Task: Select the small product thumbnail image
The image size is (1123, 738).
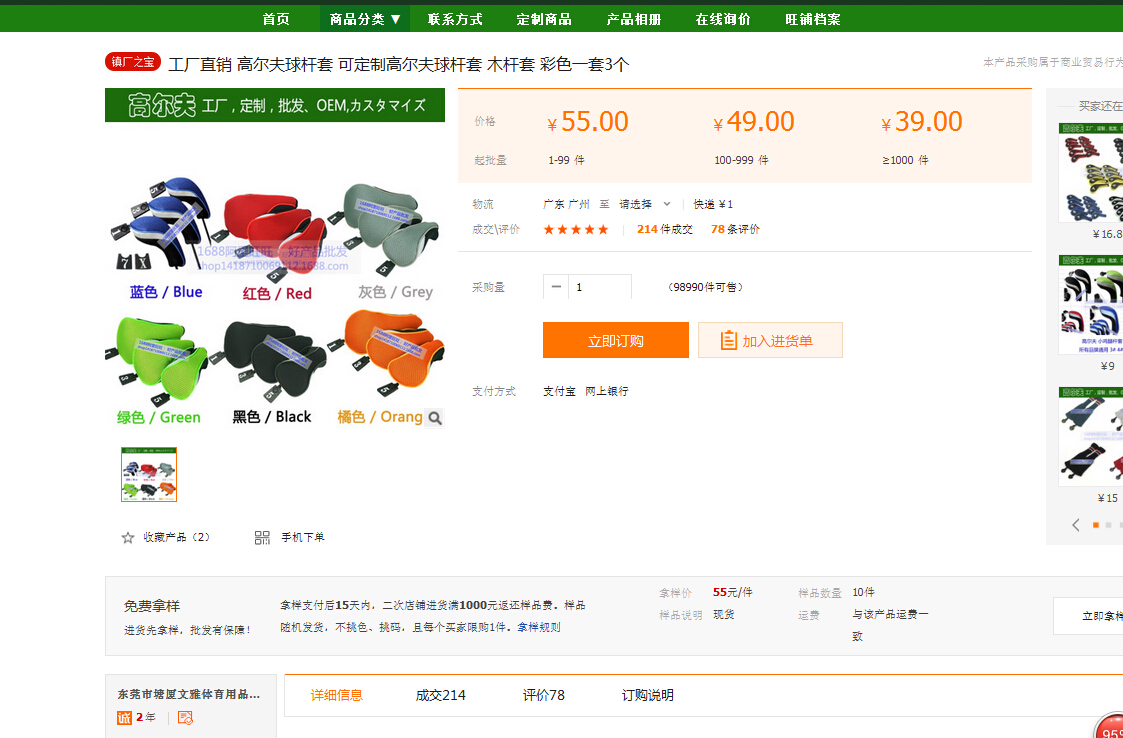Action: pos(149,475)
